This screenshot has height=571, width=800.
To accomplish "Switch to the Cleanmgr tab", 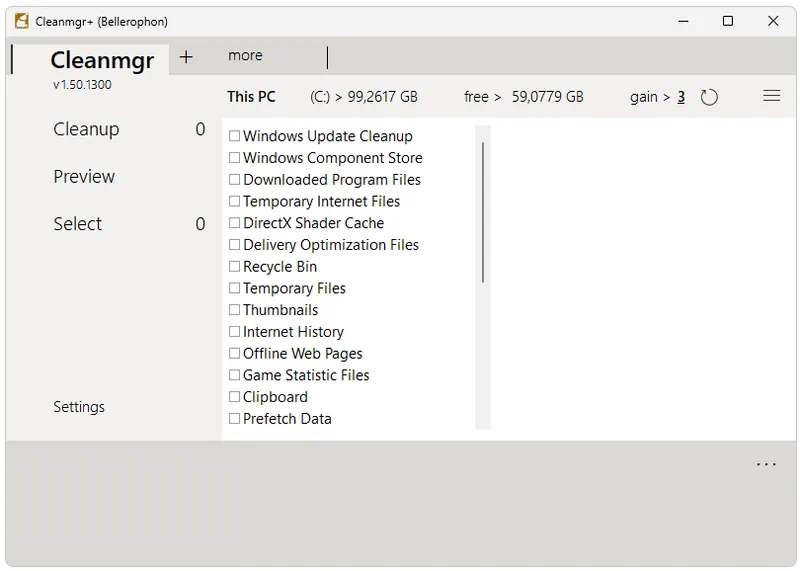I will pyautogui.click(x=102, y=60).
